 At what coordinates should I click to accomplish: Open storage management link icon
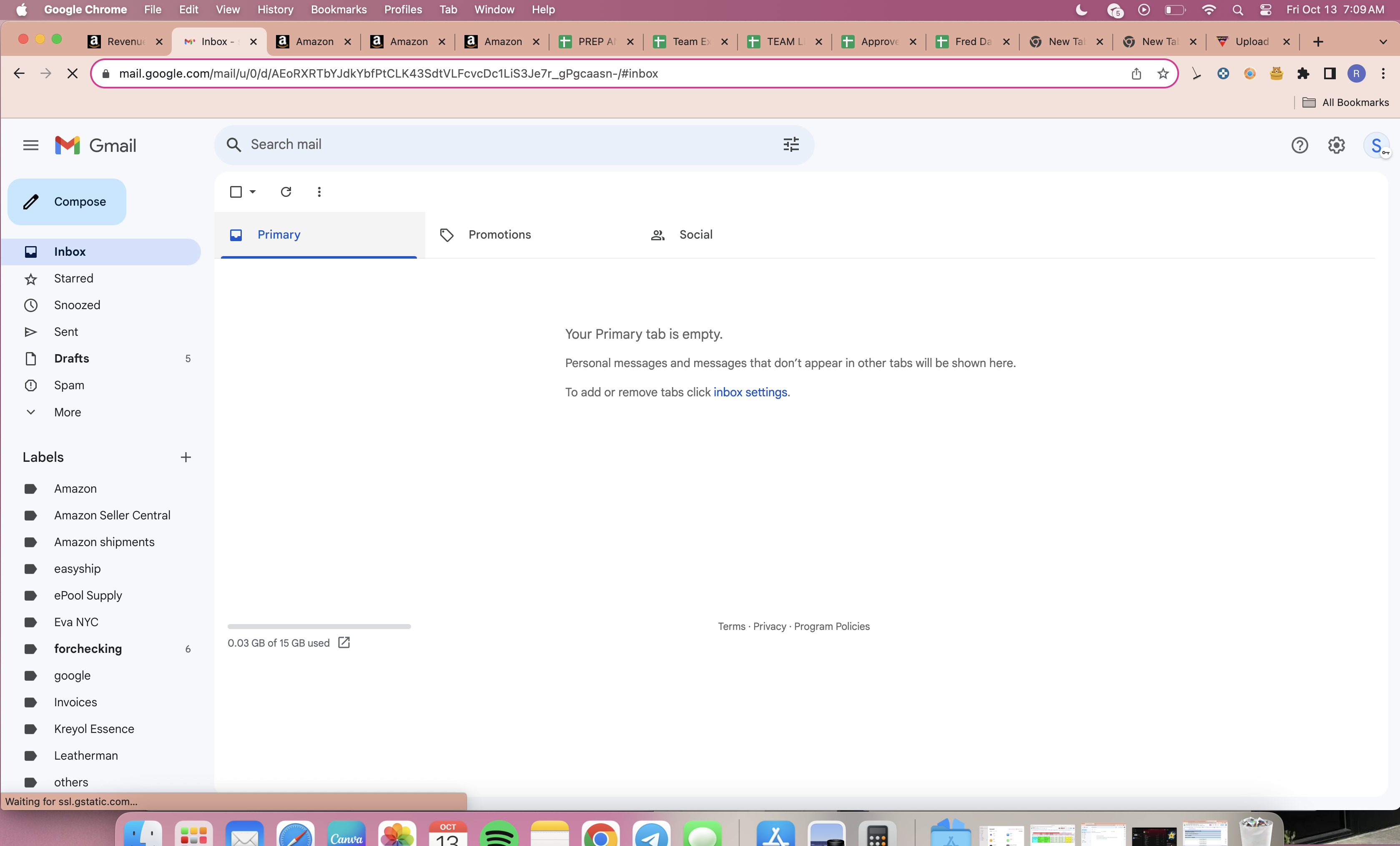[x=344, y=642]
